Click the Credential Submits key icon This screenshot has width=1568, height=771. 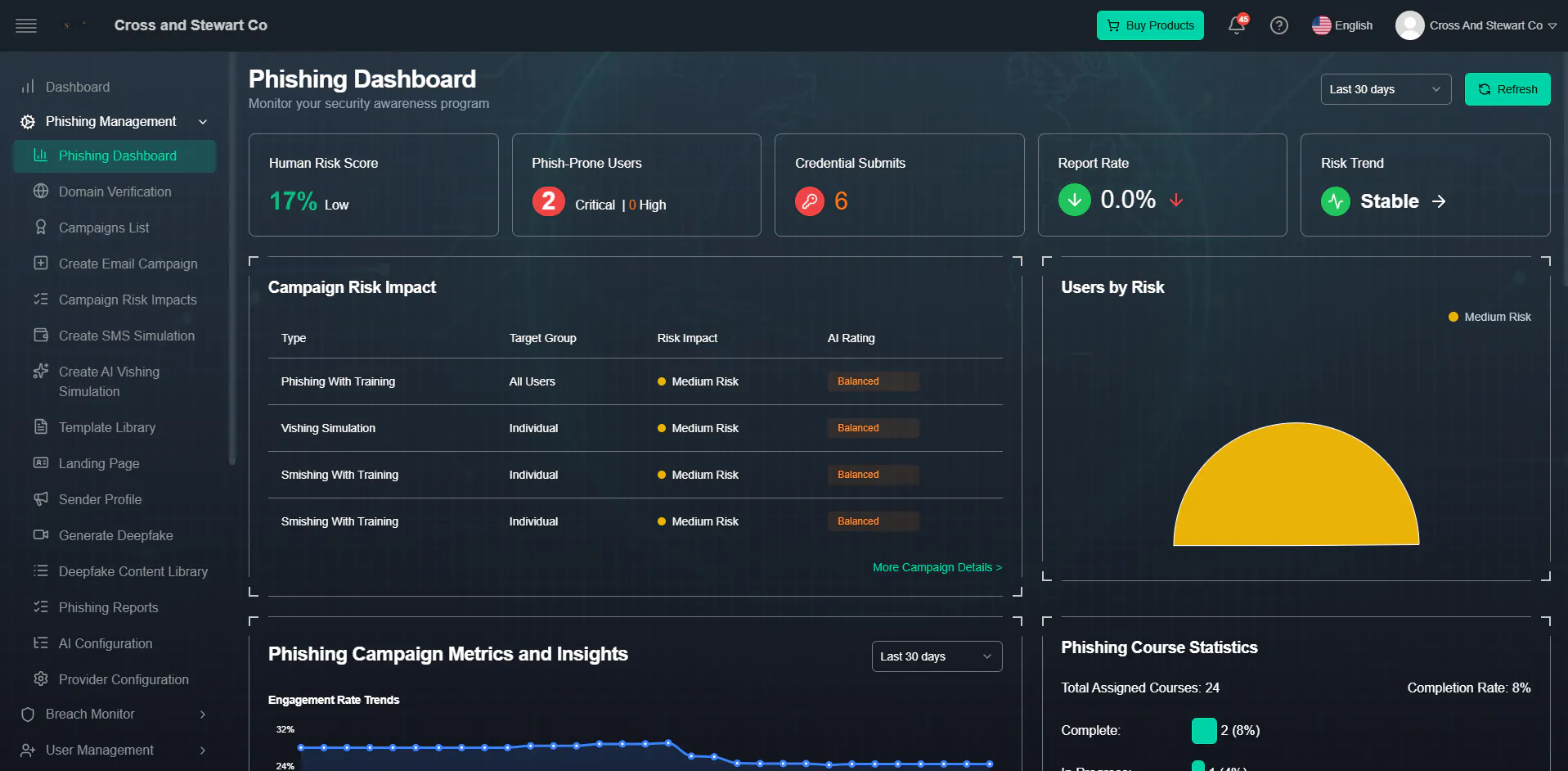pyautogui.click(x=810, y=201)
